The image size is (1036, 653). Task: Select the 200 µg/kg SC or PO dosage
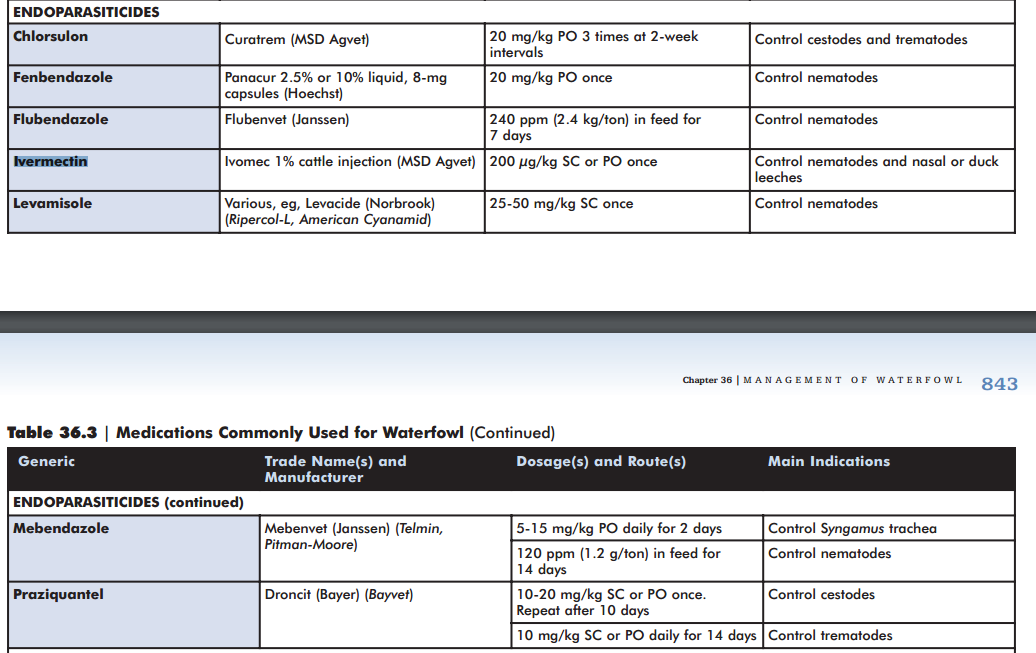point(573,162)
